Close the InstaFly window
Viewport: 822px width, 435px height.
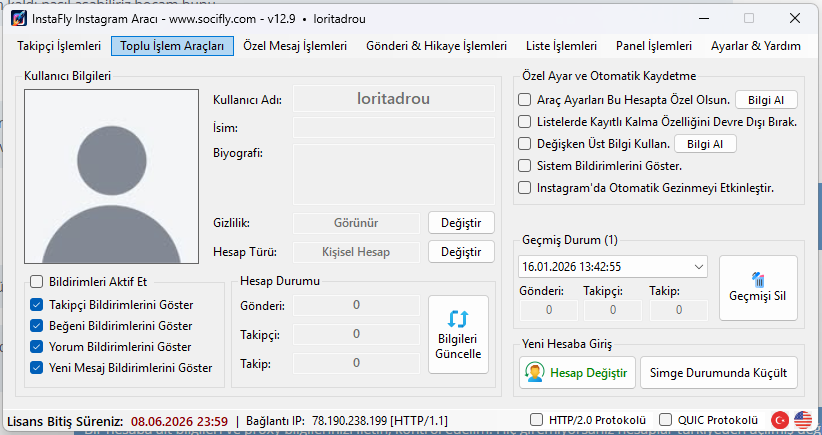click(794, 18)
